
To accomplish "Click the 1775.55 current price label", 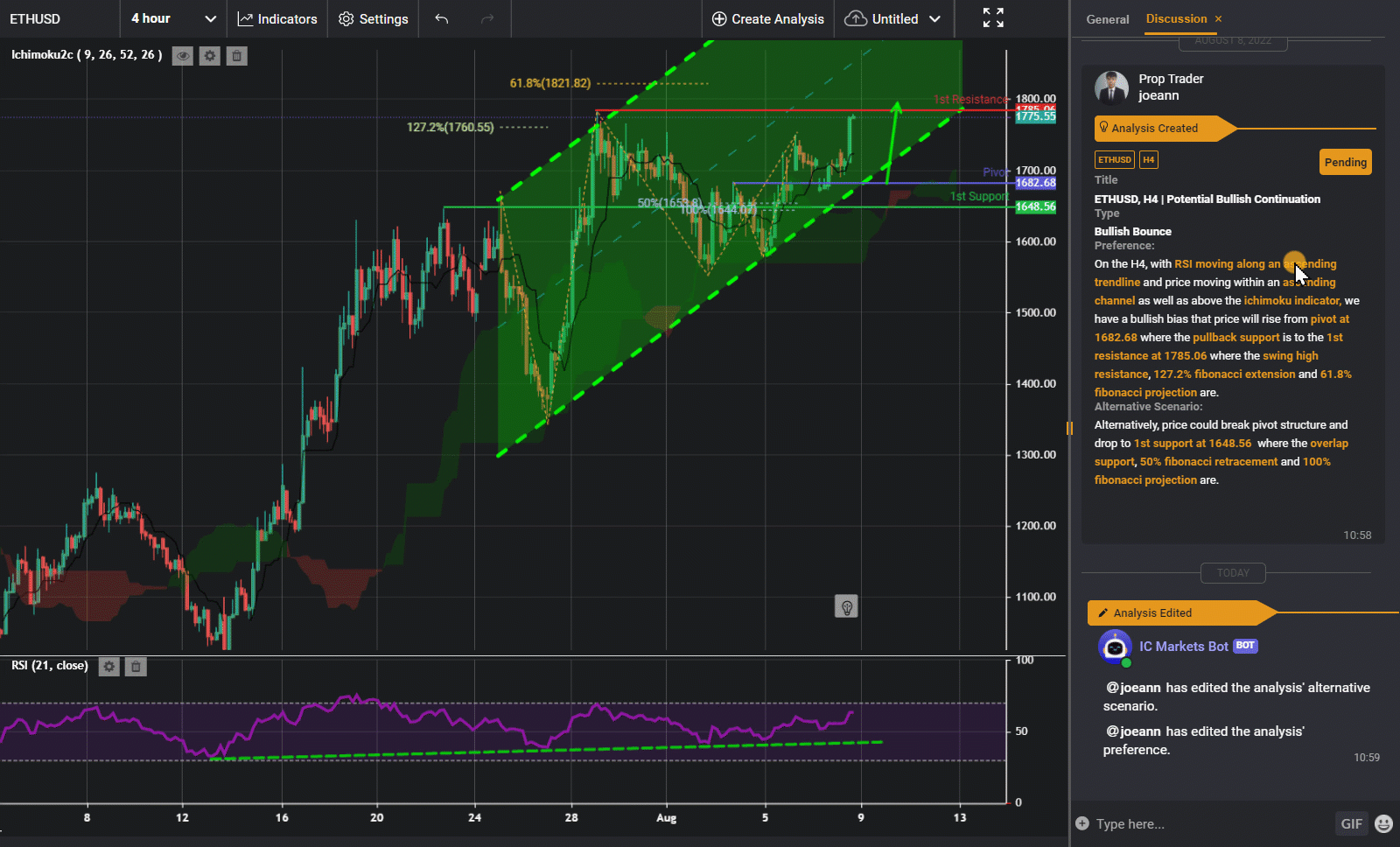I will pos(1035,116).
